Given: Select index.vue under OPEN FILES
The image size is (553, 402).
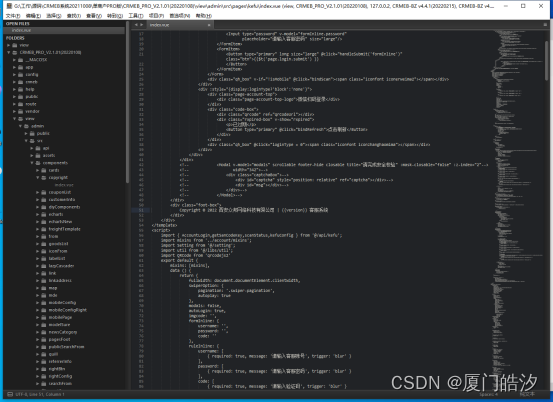Looking at the screenshot, I should 21,30.
